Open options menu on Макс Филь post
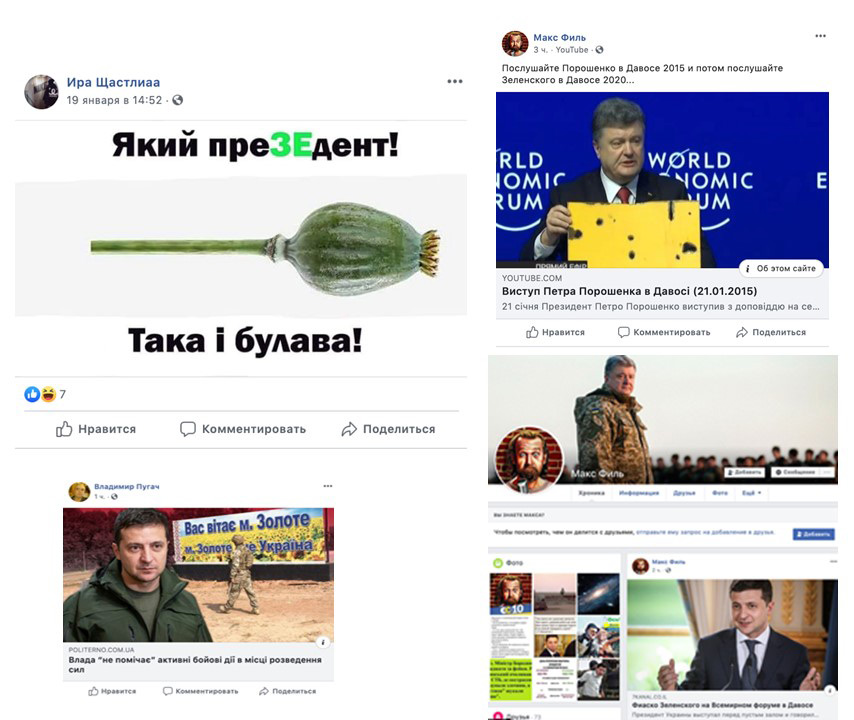 [x=820, y=36]
